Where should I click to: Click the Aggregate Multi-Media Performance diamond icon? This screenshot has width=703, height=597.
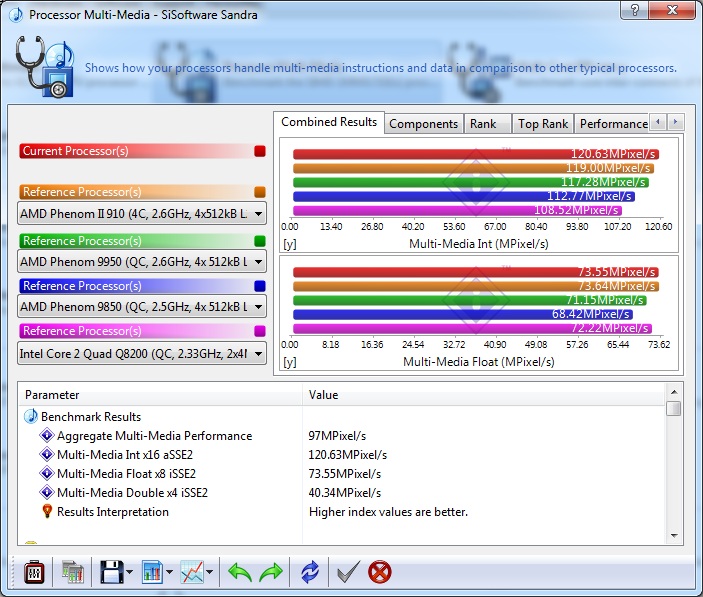click(x=47, y=435)
